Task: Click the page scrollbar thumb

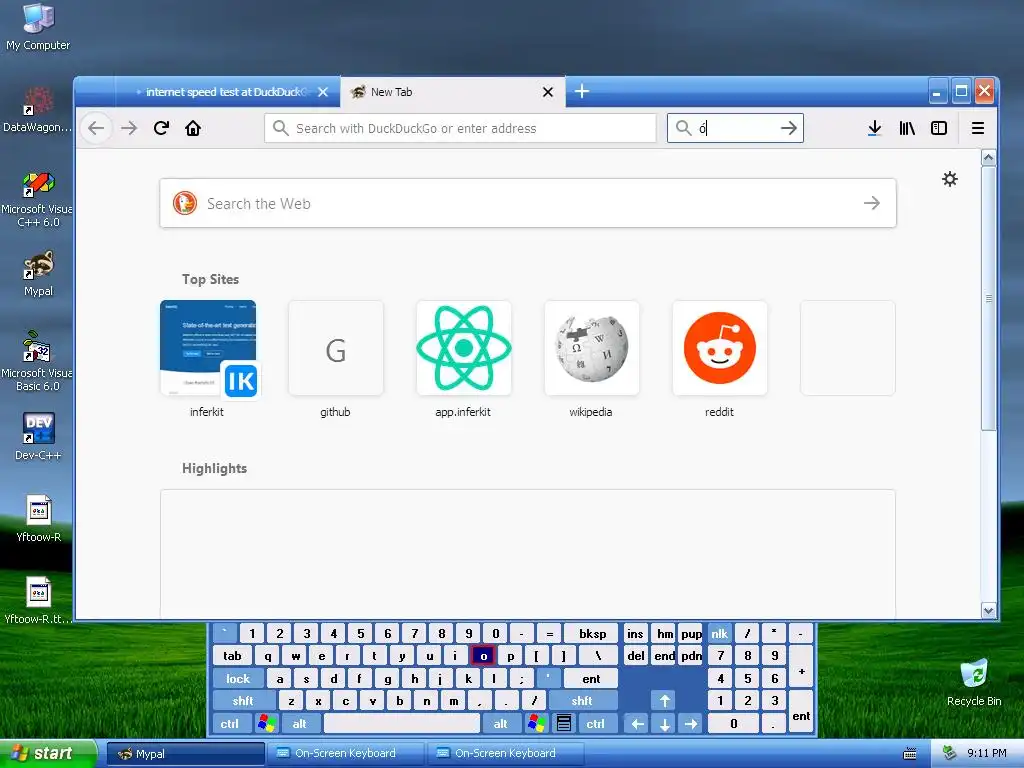Action: [989, 298]
